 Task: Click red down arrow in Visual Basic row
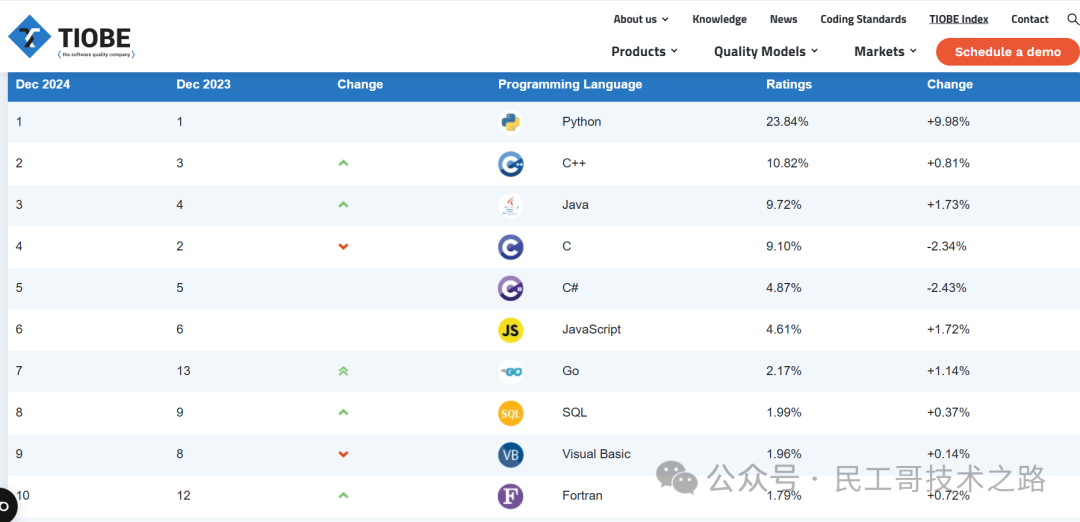pos(343,454)
